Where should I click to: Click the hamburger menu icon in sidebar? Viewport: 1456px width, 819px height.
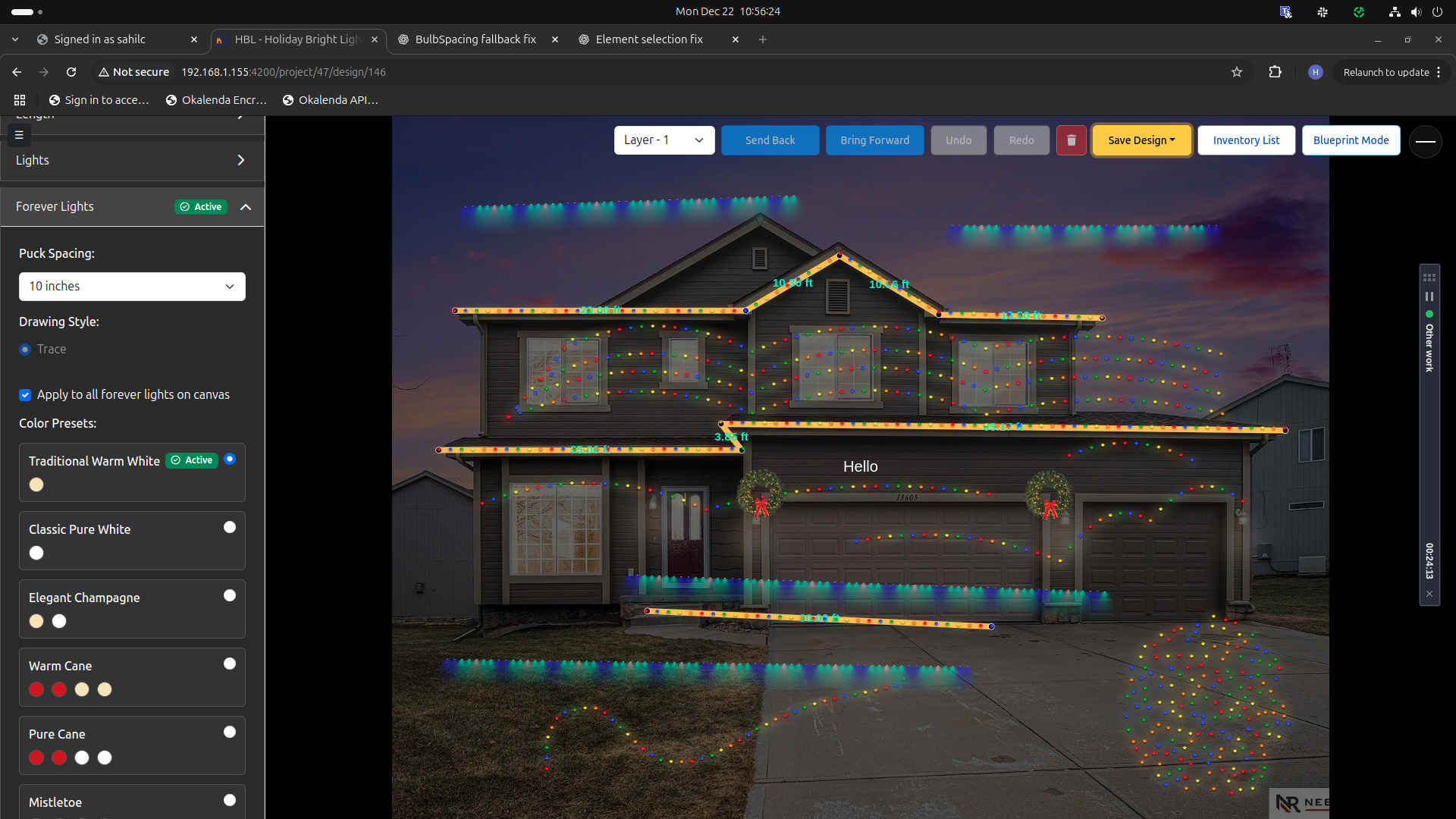[x=20, y=135]
